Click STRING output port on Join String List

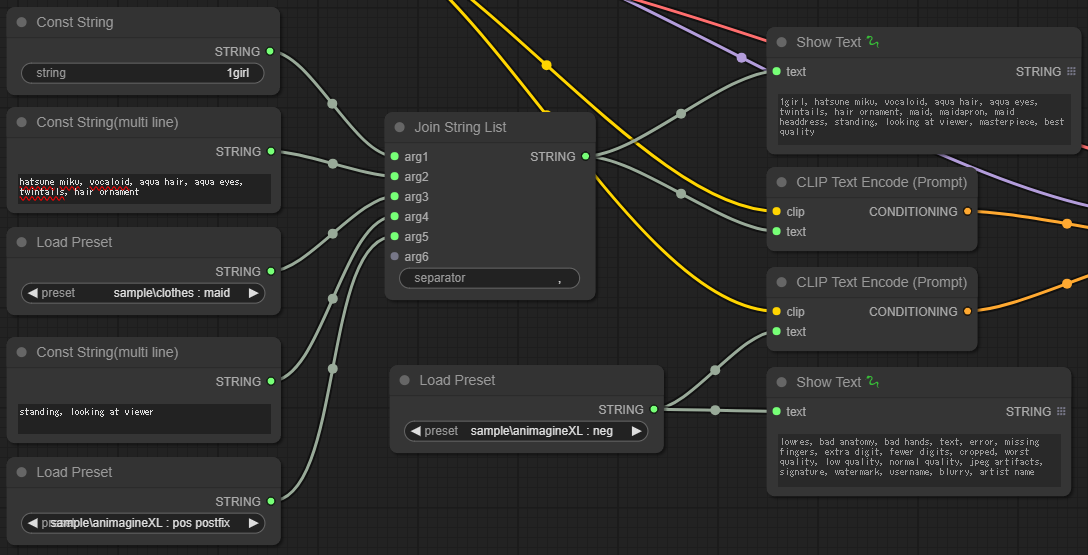586,156
